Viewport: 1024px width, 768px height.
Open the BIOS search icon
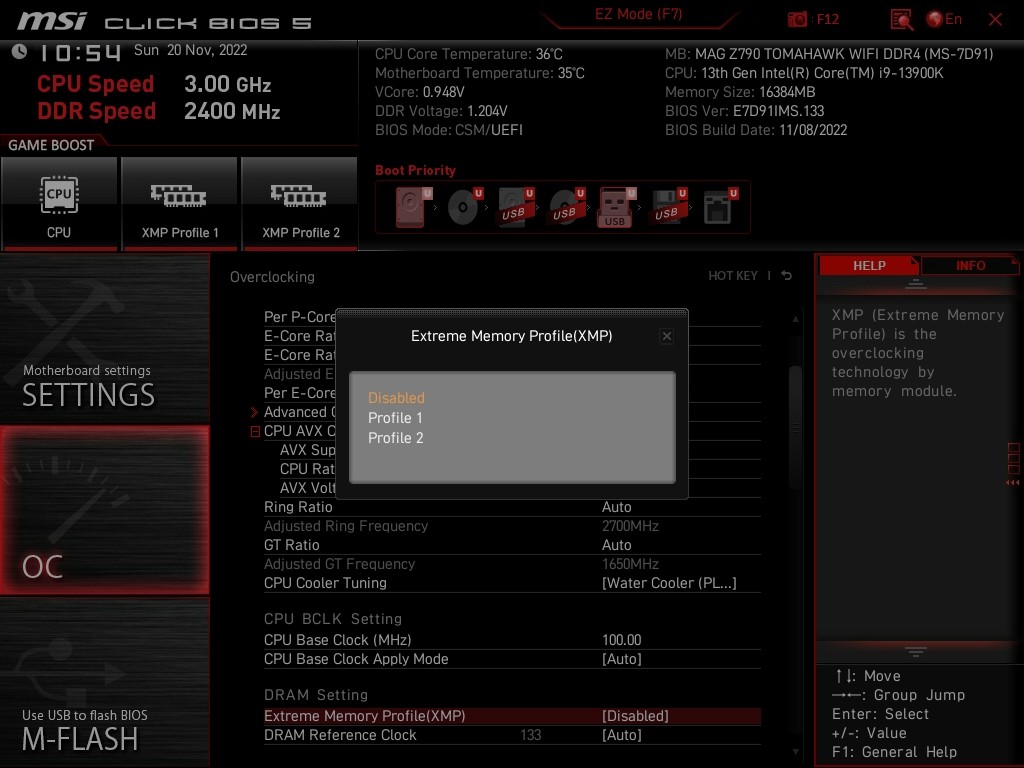901,19
